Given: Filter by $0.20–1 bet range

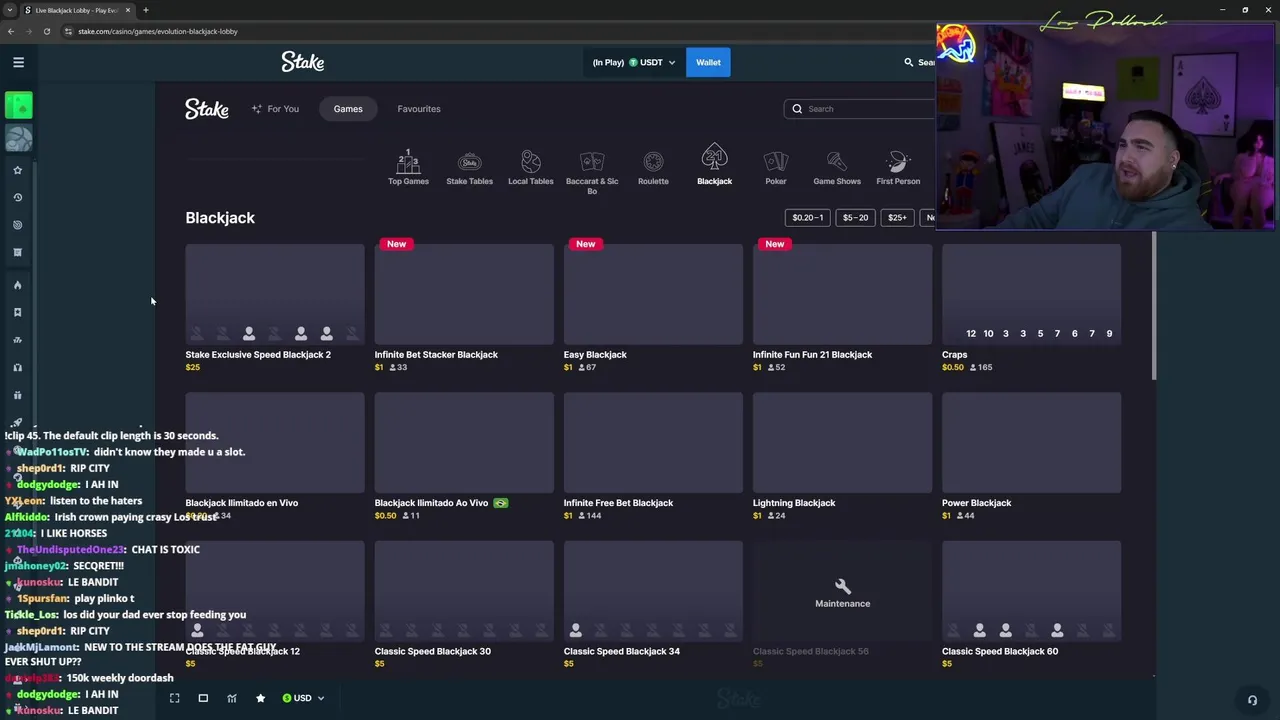Looking at the screenshot, I should pos(807,217).
